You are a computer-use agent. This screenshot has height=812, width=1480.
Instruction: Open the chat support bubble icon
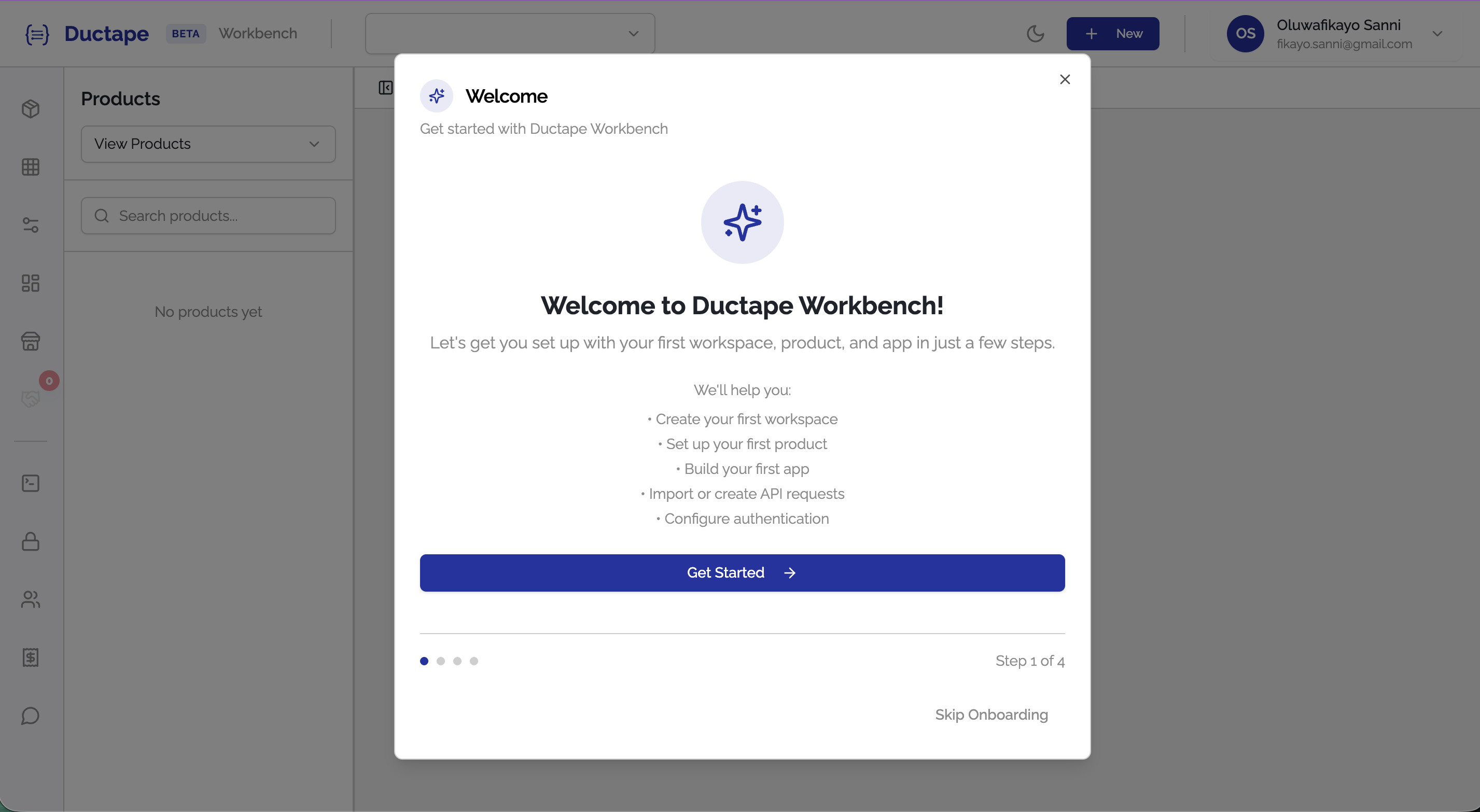tap(31, 716)
